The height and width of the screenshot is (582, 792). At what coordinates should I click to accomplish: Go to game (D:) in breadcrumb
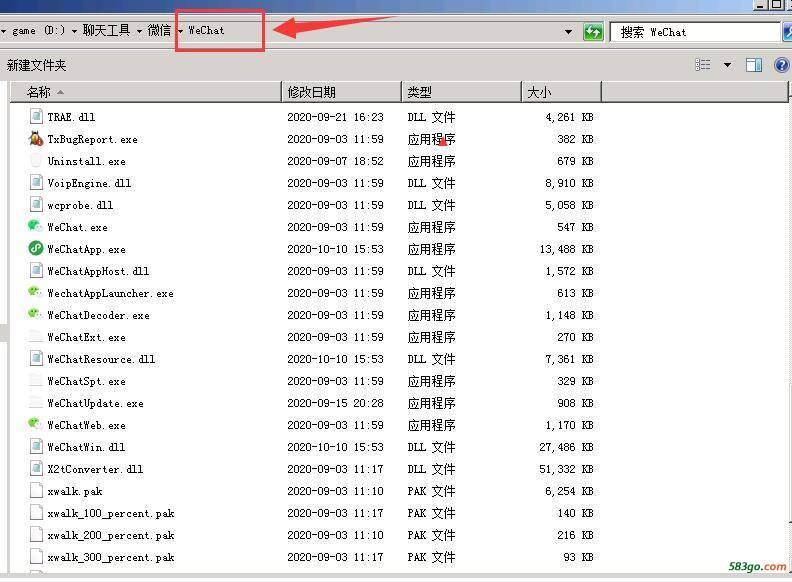[38, 31]
